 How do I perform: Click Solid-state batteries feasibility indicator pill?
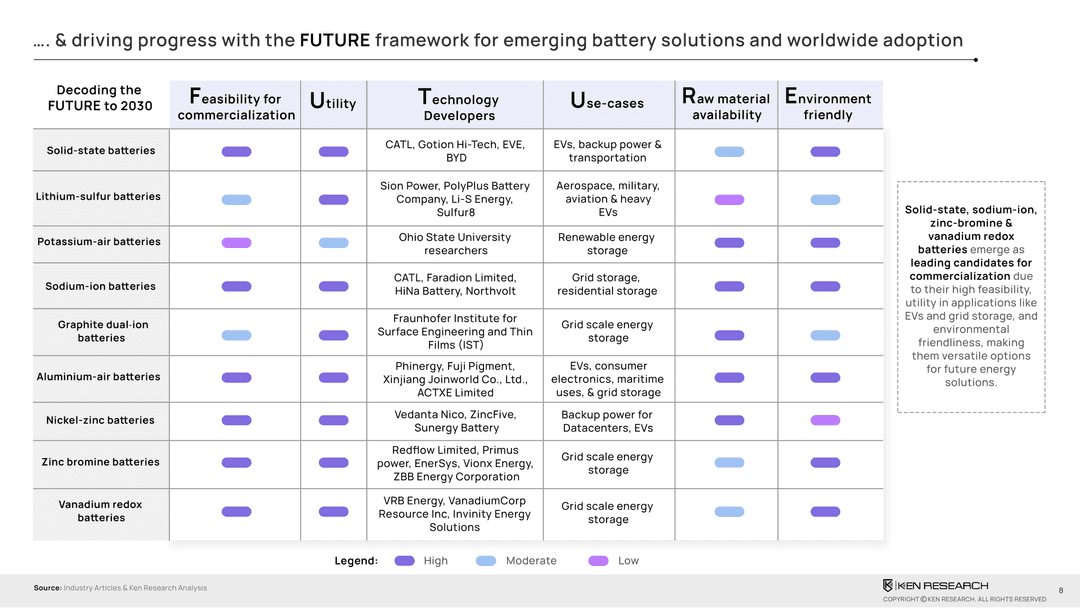(x=237, y=152)
